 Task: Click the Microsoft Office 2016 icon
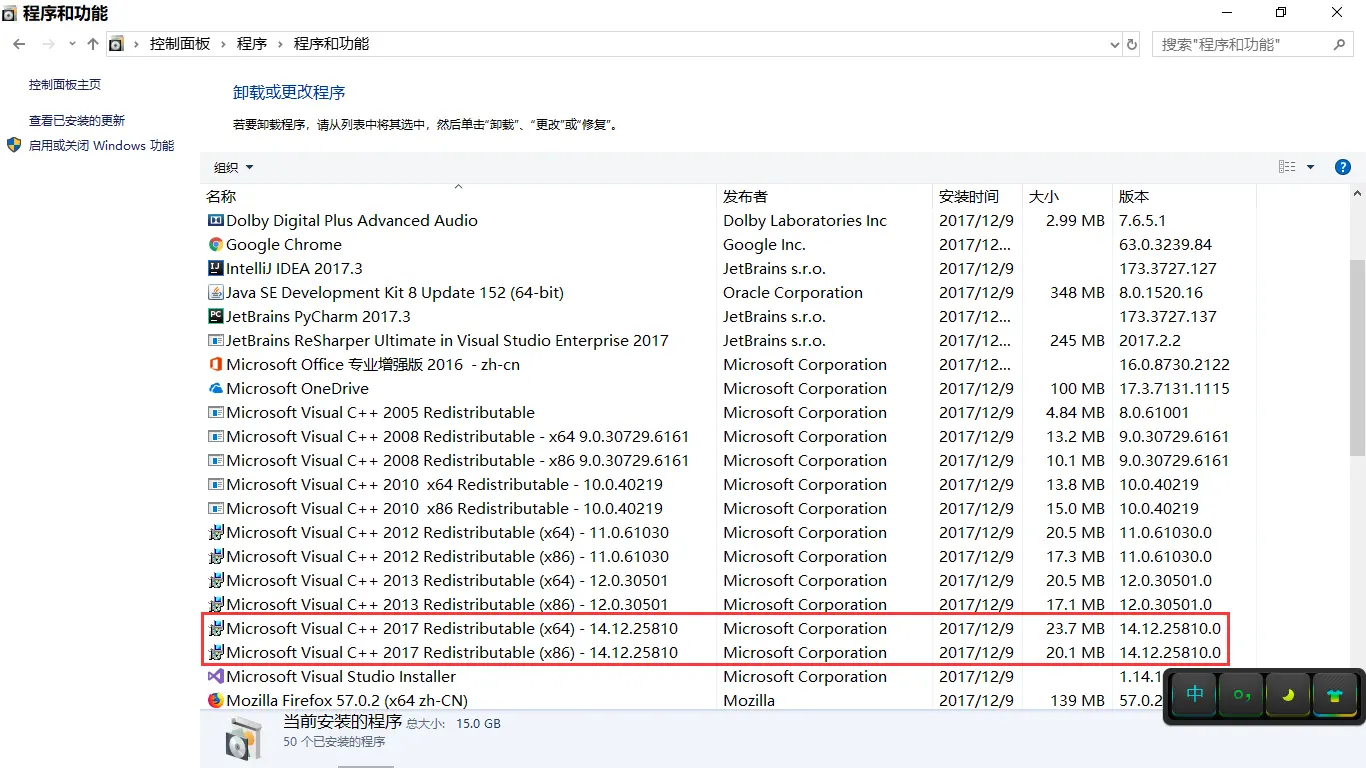click(x=215, y=364)
